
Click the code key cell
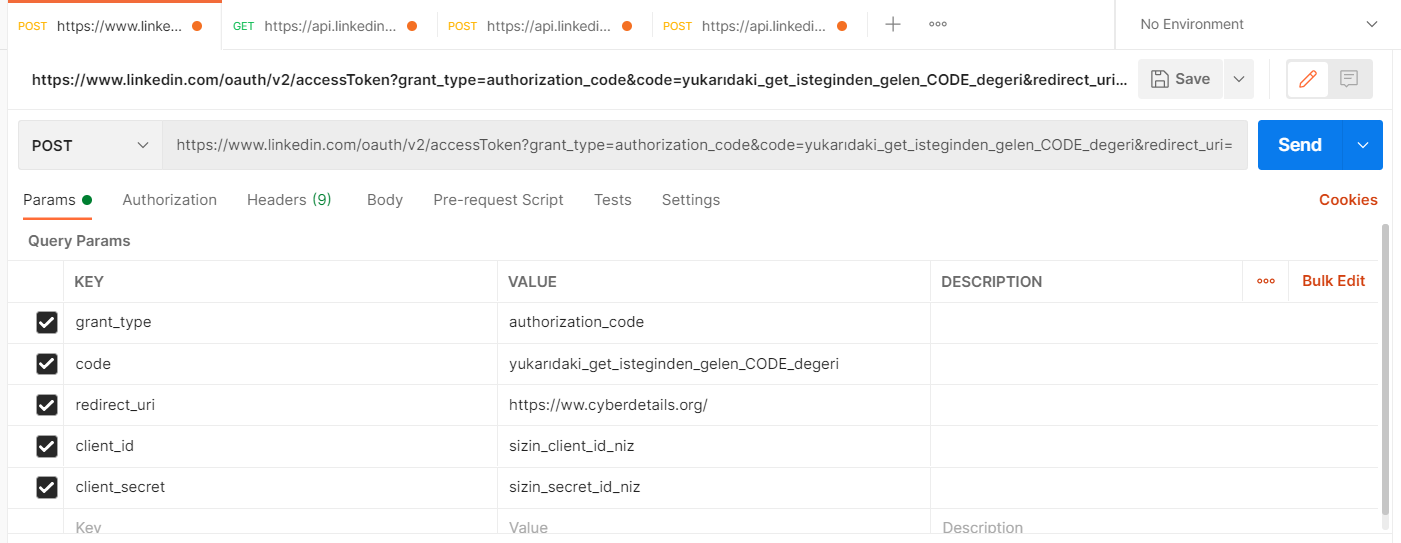click(280, 364)
